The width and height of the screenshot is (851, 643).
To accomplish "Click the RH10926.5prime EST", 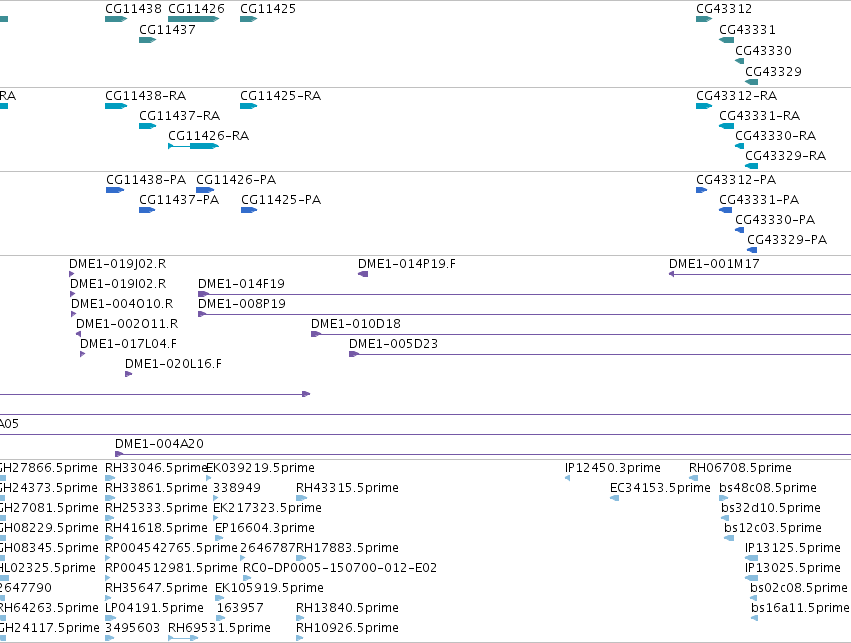I will (x=300, y=639).
